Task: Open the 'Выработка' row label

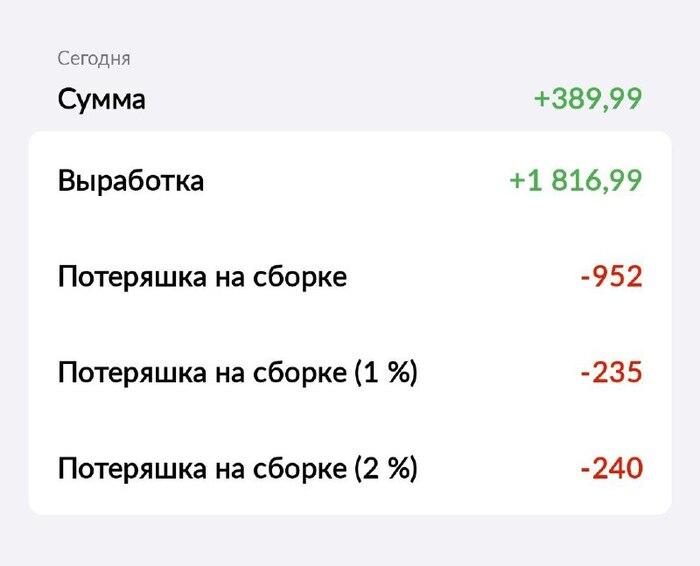Action: click(131, 181)
